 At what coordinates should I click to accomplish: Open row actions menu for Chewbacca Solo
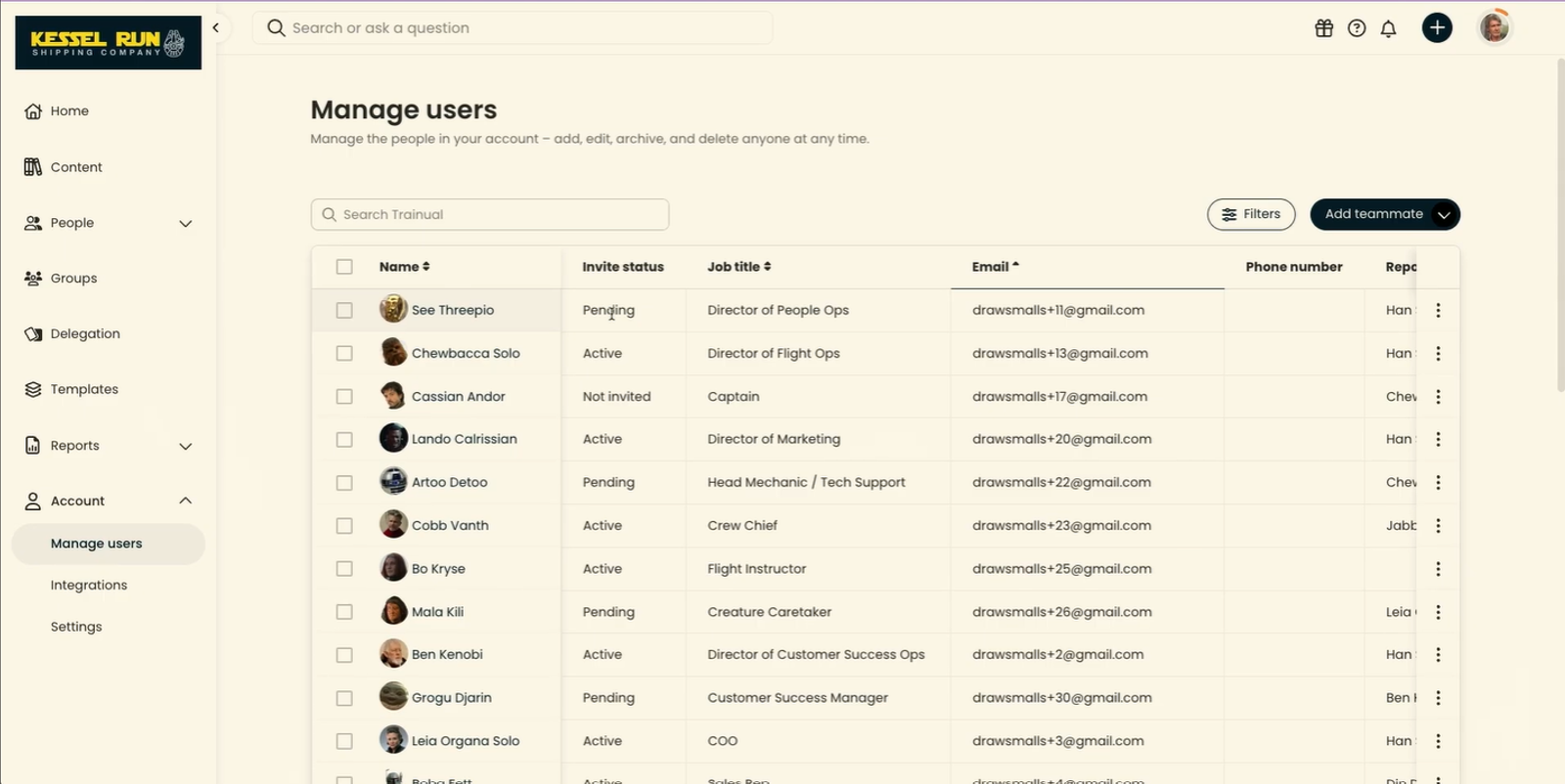(1438, 353)
